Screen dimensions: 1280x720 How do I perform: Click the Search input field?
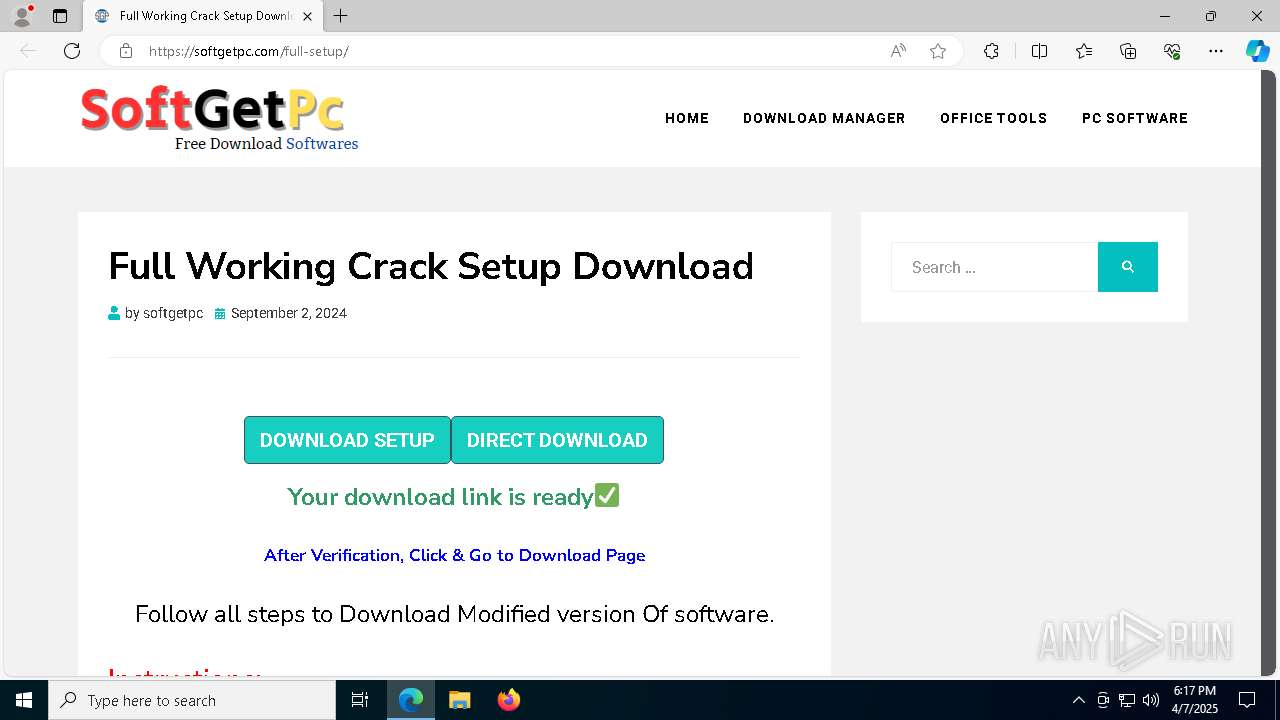point(994,267)
